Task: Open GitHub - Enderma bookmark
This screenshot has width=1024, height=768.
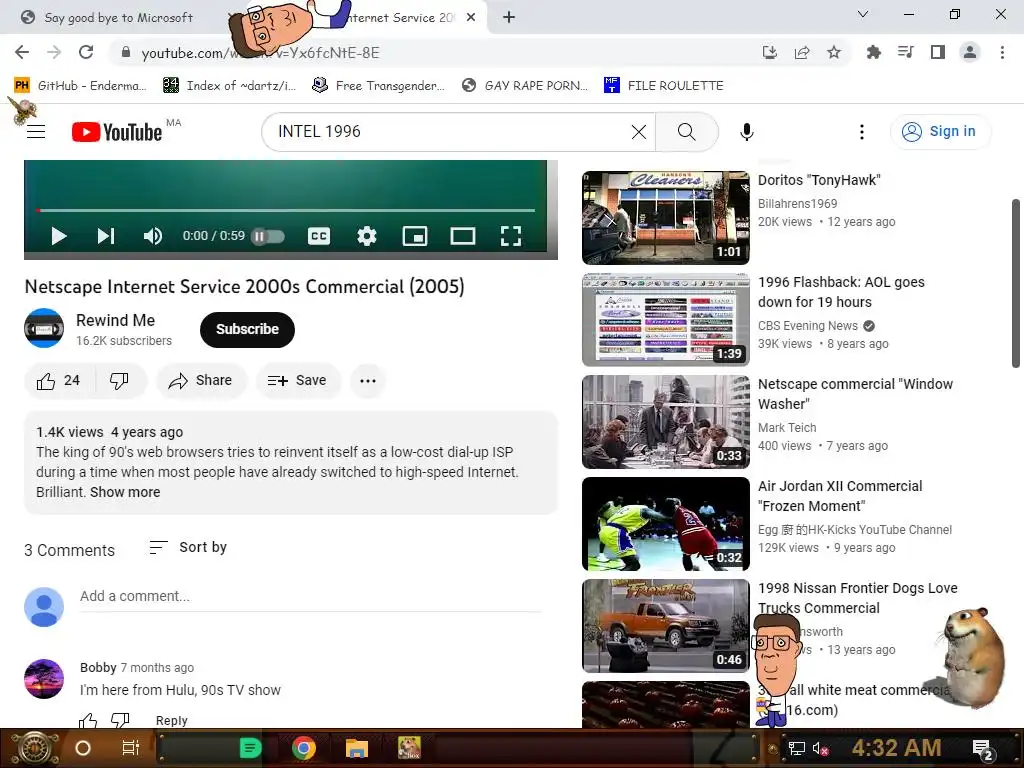Action: click(x=80, y=86)
